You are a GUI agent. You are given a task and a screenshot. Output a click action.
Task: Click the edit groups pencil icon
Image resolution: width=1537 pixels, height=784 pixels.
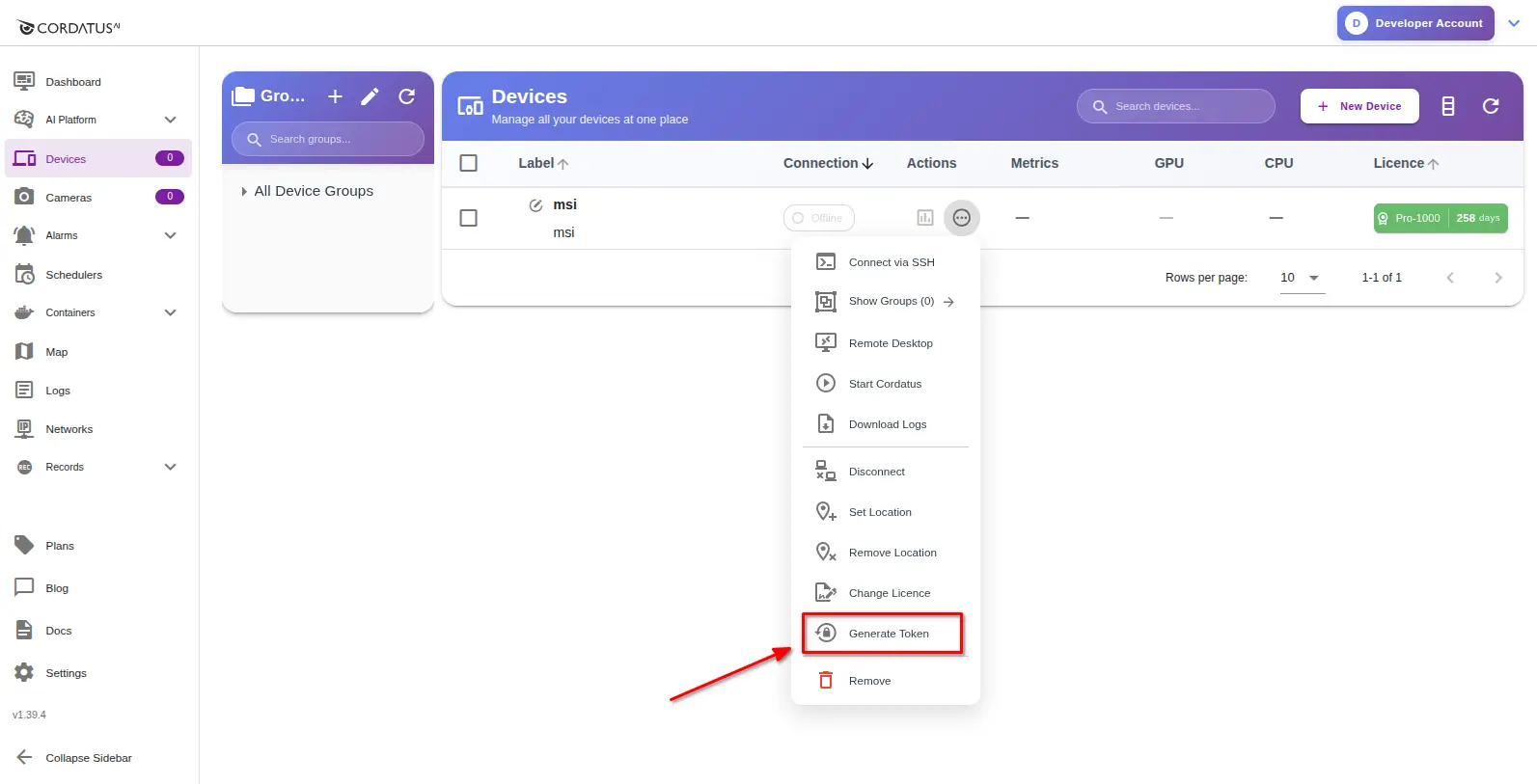pos(370,96)
